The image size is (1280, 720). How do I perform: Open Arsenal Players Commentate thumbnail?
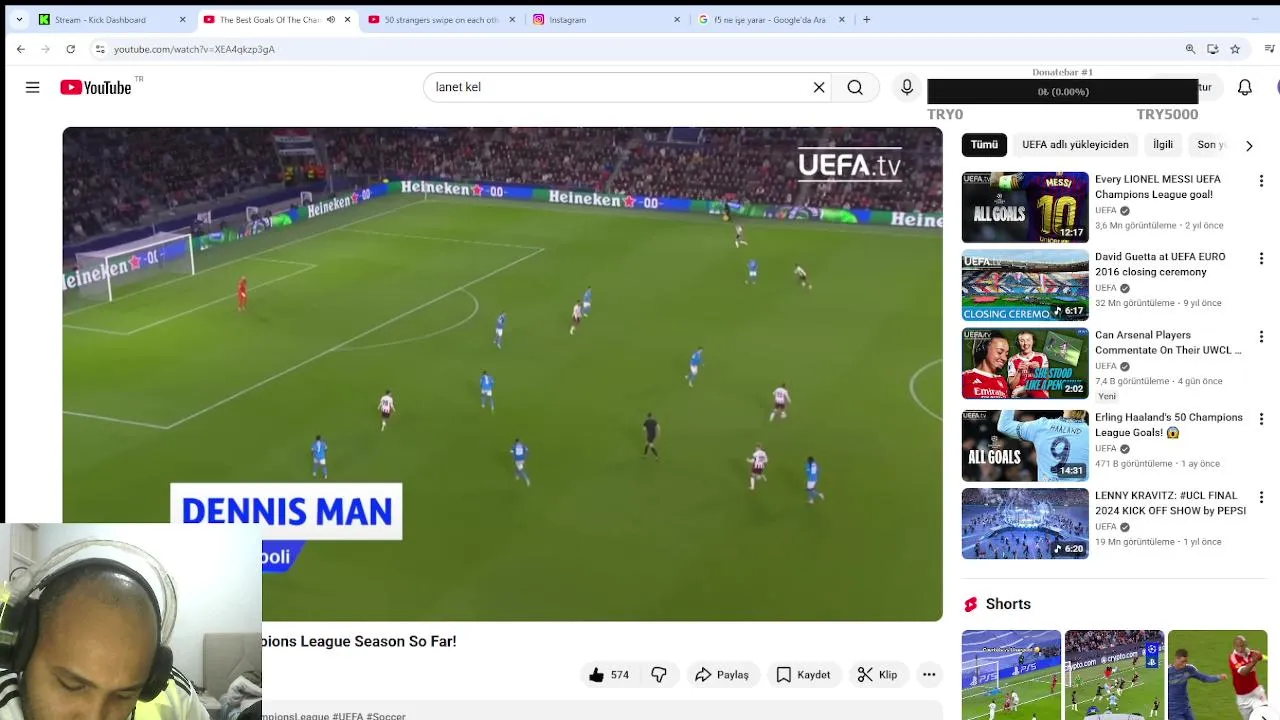(1025, 363)
